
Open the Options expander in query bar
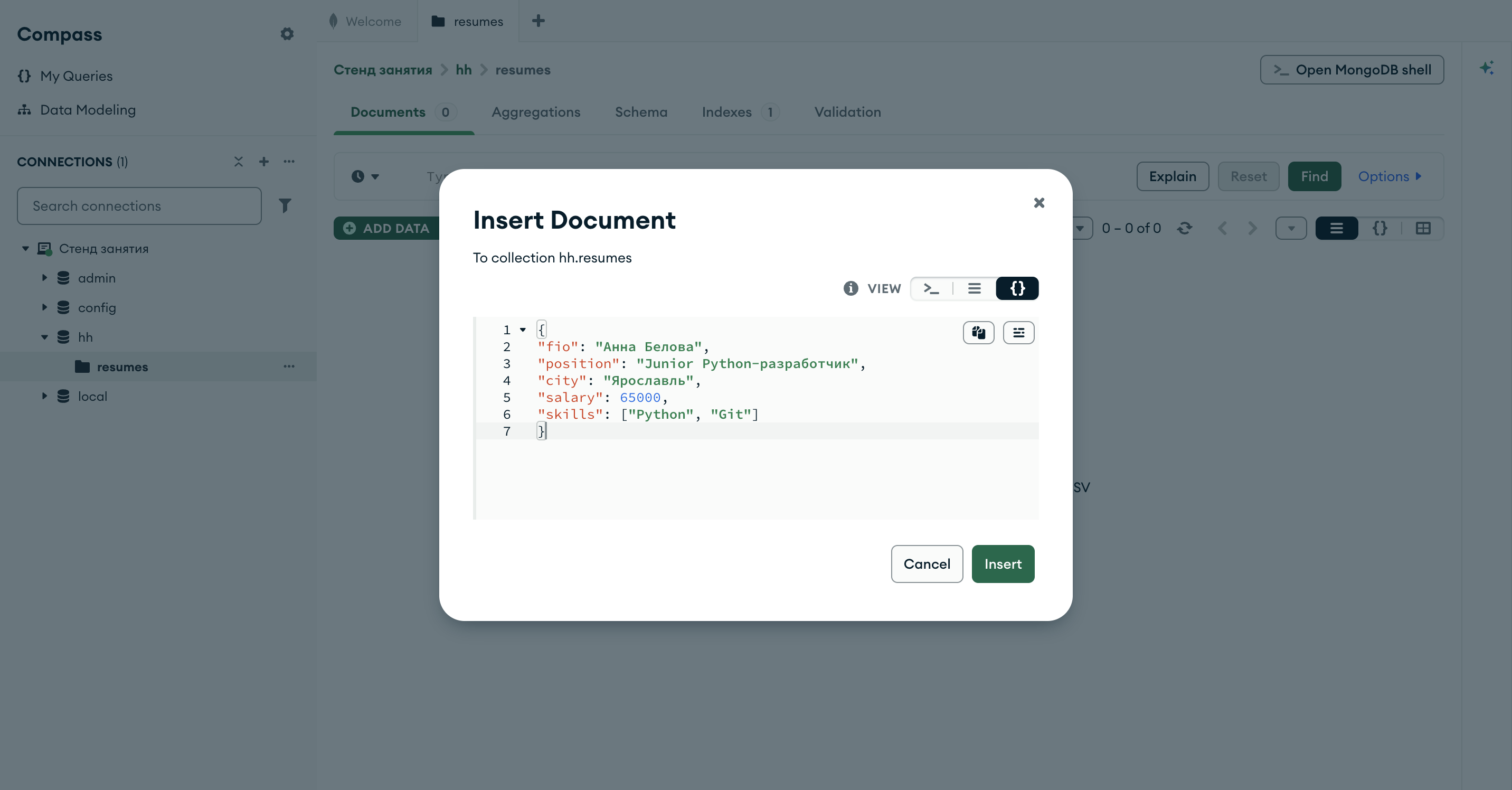[1390, 176]
